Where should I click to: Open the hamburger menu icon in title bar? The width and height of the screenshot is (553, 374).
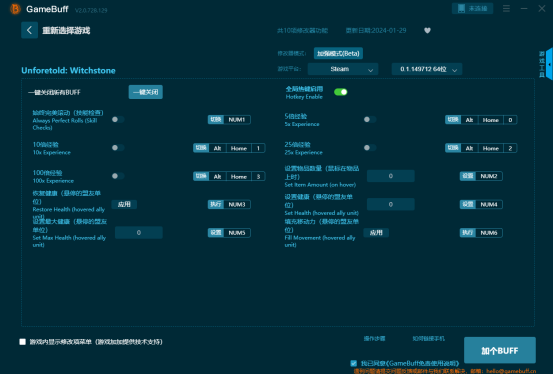506,8
